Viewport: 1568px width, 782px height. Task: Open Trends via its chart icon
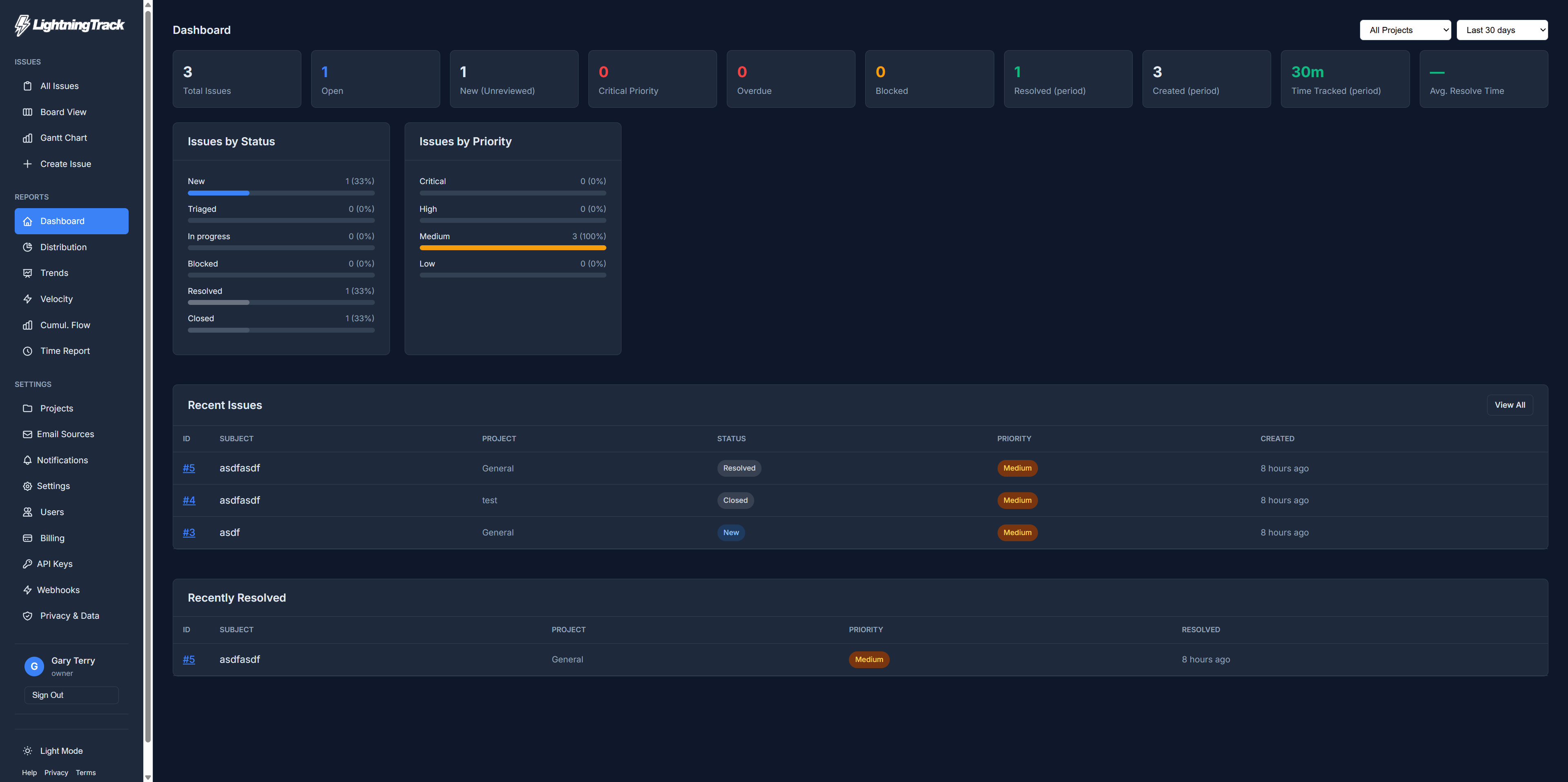28,273
